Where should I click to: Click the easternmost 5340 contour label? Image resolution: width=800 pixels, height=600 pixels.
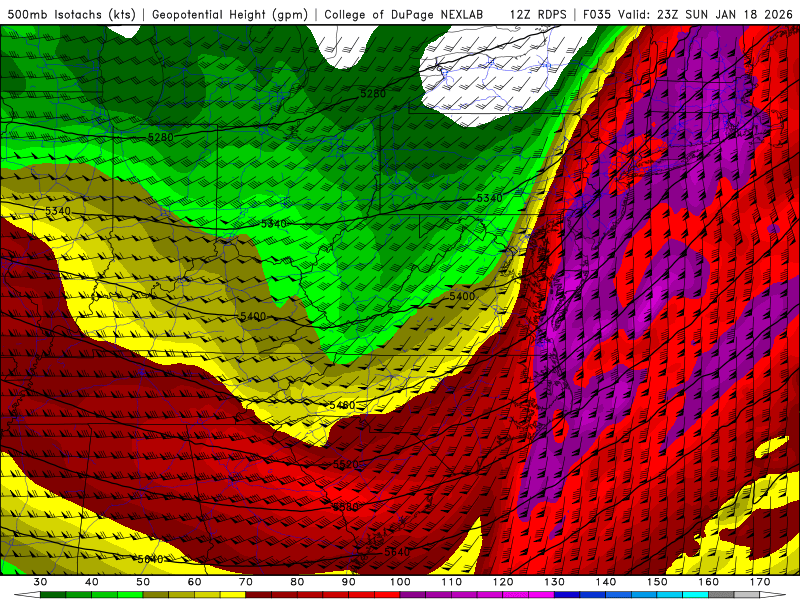tap(489, 198)
